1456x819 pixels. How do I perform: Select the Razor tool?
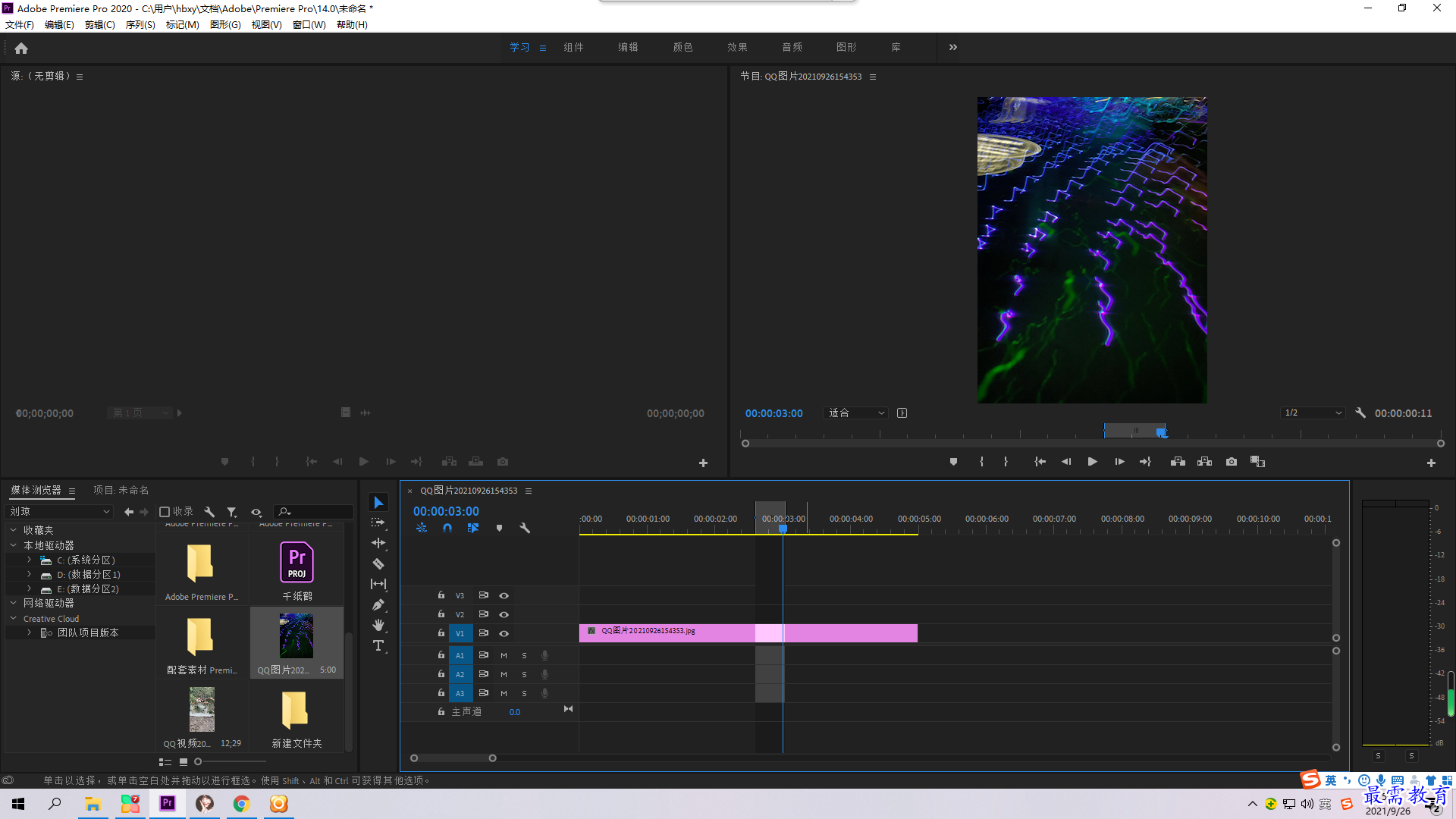pos(378,563)
